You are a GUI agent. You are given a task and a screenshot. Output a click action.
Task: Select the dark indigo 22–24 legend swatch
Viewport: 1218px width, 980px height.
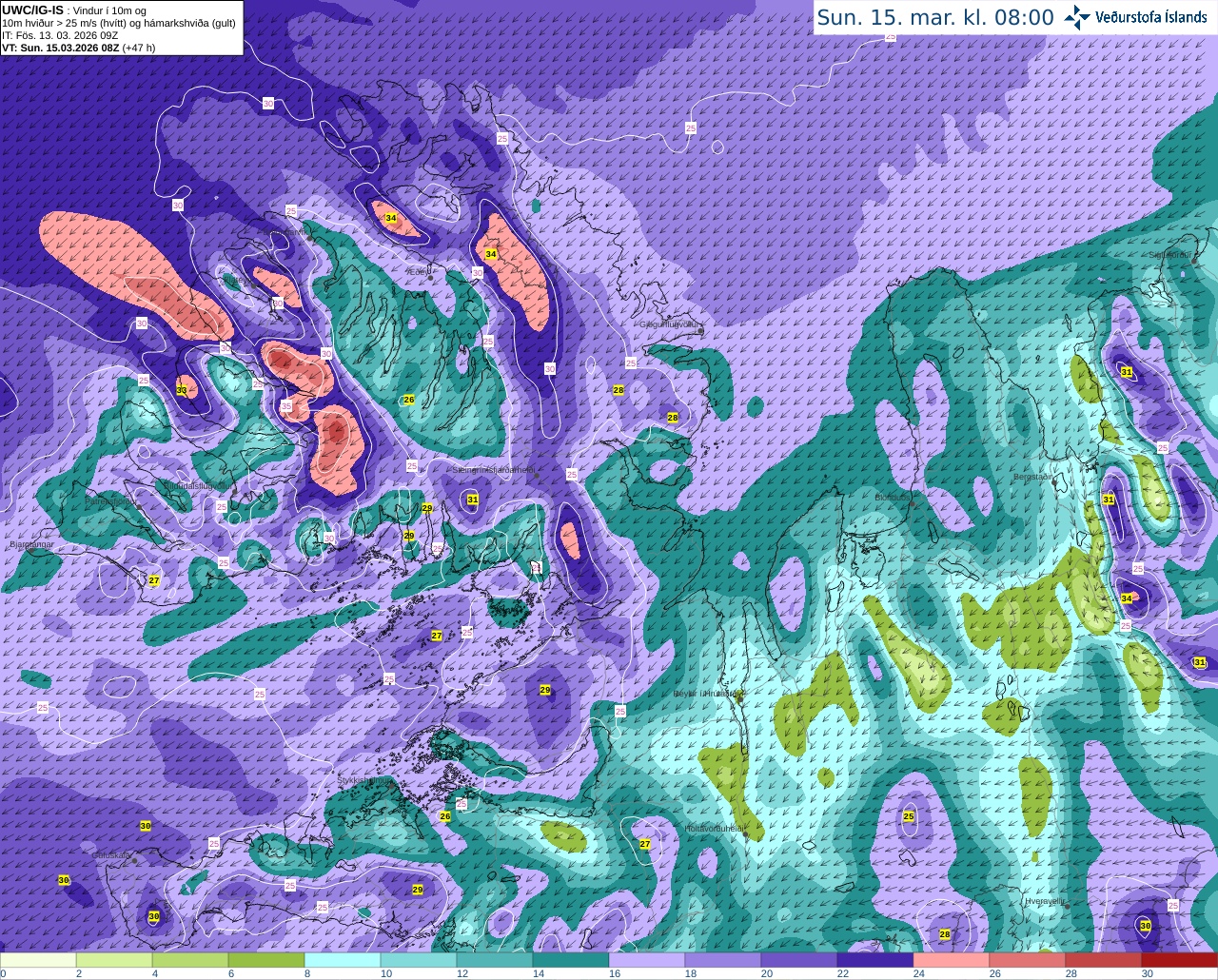pos(875,960)
